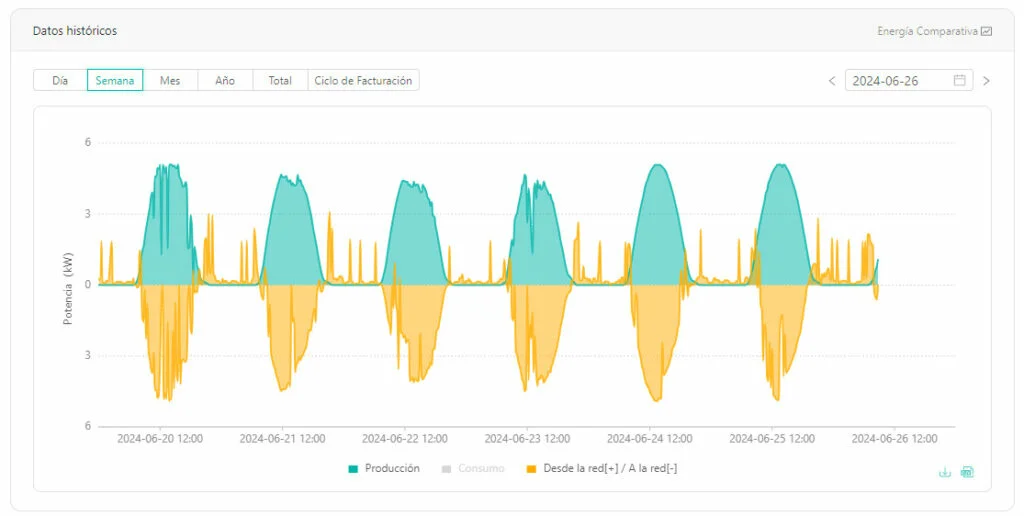Click axis label 2024-06-24 12:00
The height and width of the screenshot is (516, 1024).
click(650, 439)
